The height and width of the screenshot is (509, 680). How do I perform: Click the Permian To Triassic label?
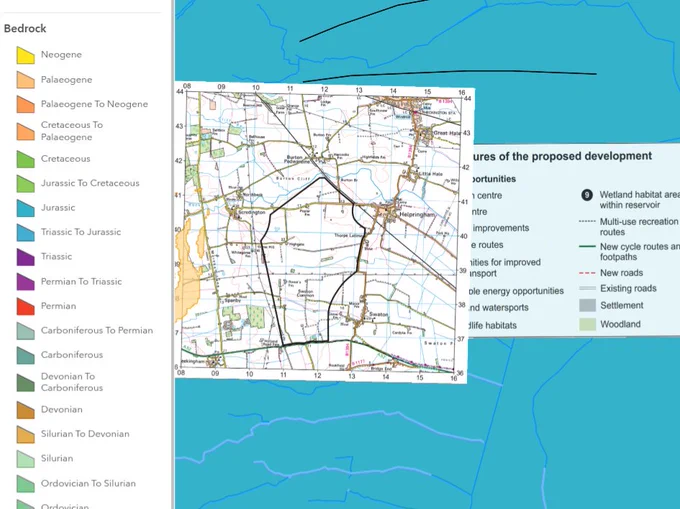[82, 281]
